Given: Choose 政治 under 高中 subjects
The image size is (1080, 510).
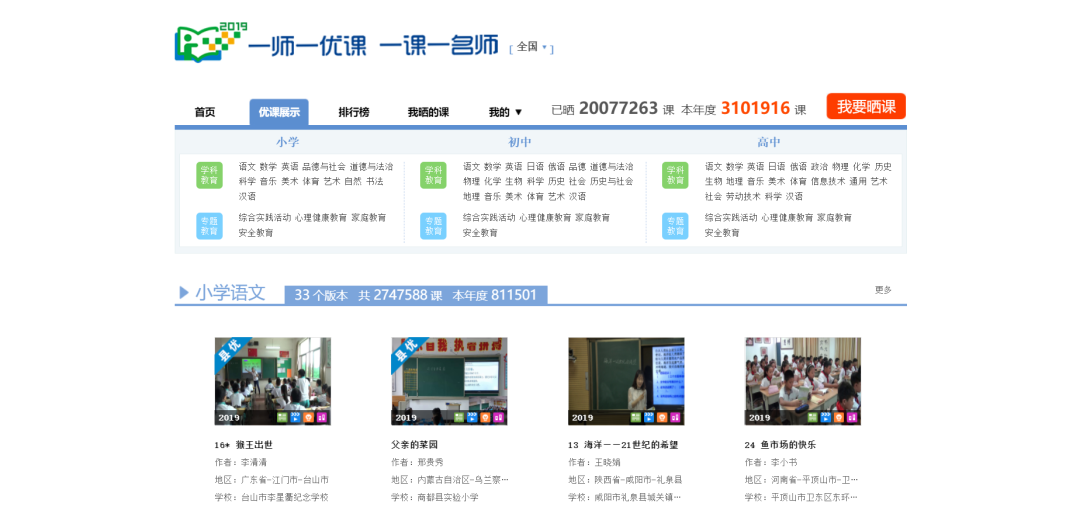Looking at the screenshot, I should 819,167.
